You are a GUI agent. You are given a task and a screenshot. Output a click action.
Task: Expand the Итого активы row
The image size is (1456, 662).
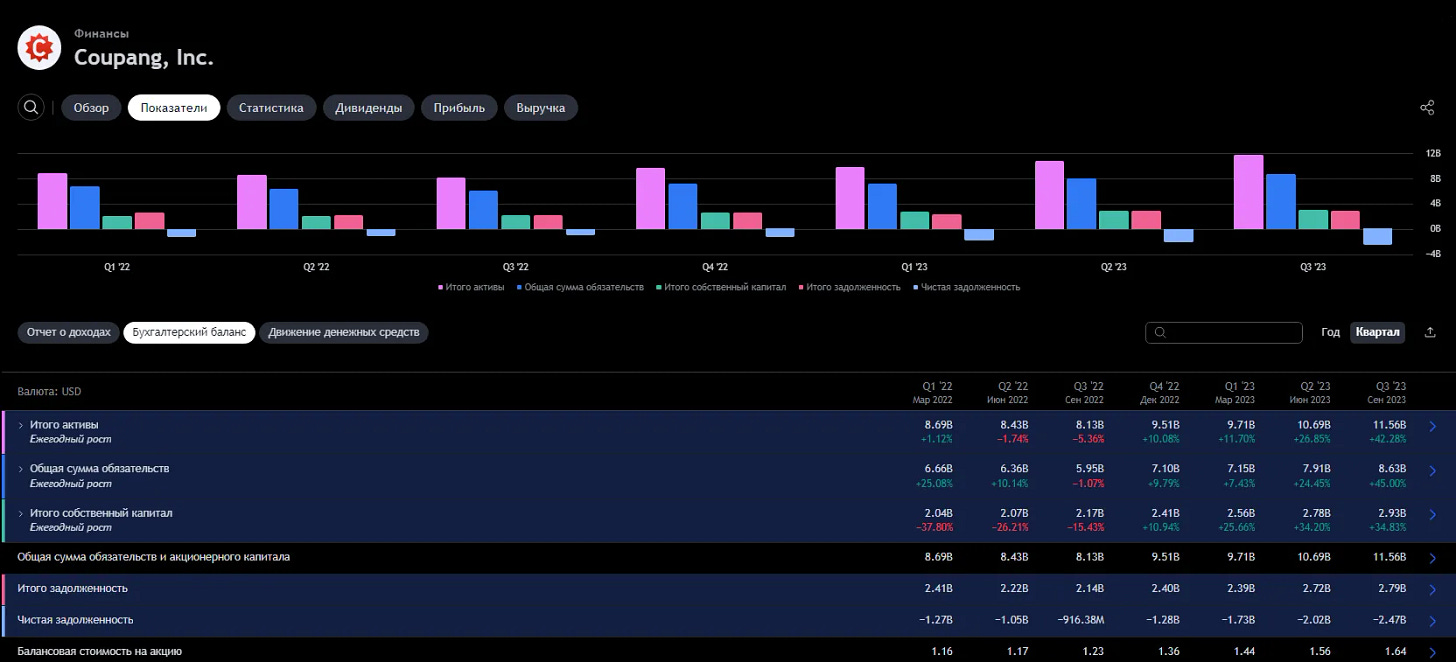21,425
